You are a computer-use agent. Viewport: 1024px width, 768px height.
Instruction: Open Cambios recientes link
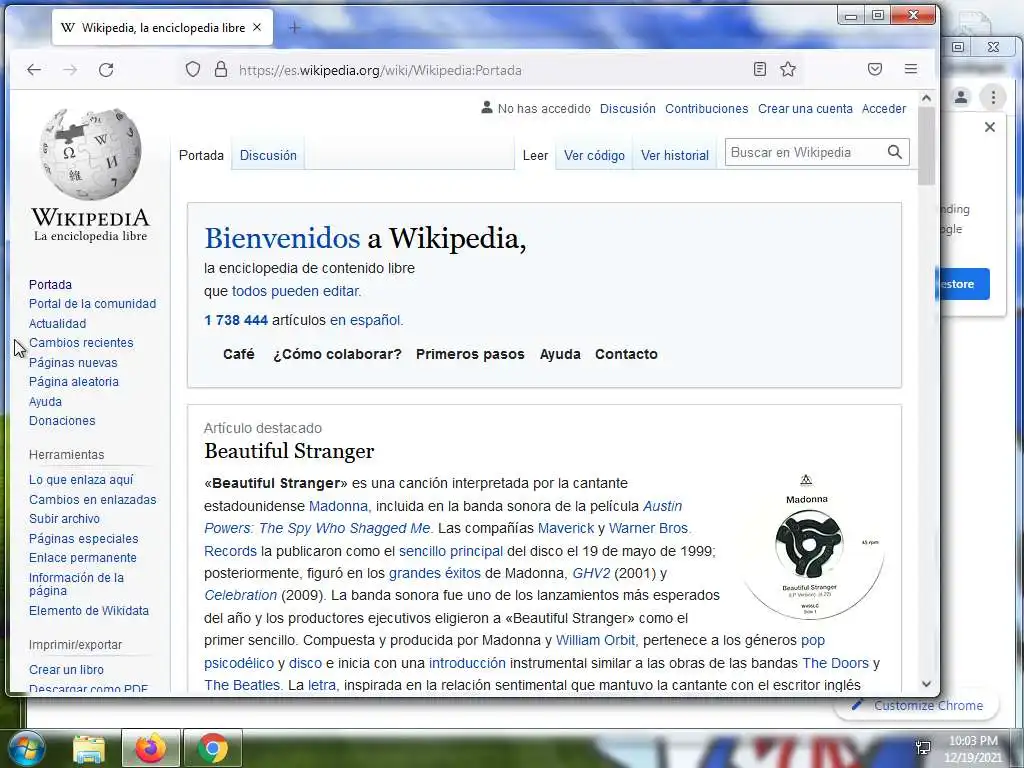(x=81, y=342)
